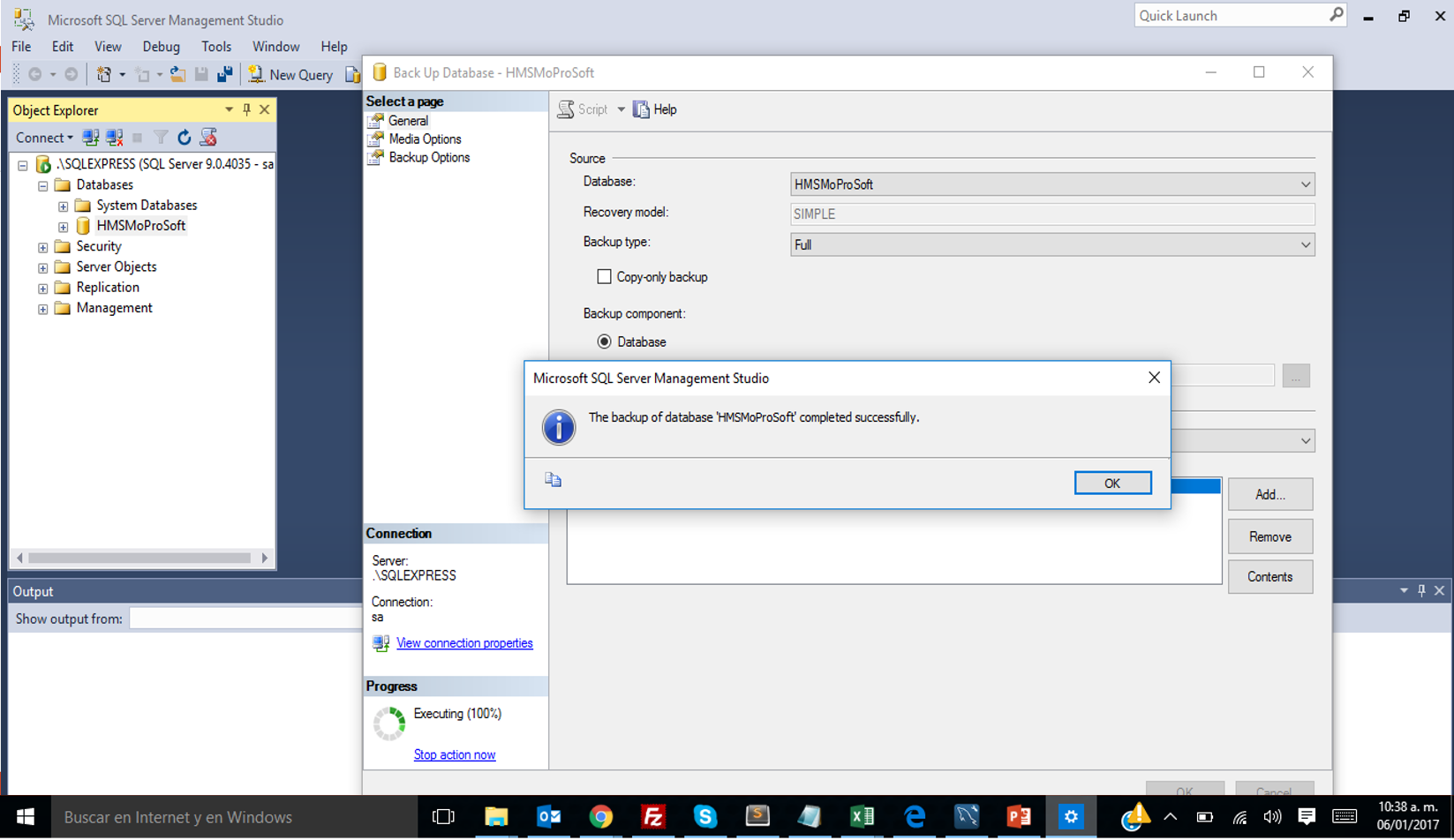Click the Save All toolbar icon

point(225,75)
